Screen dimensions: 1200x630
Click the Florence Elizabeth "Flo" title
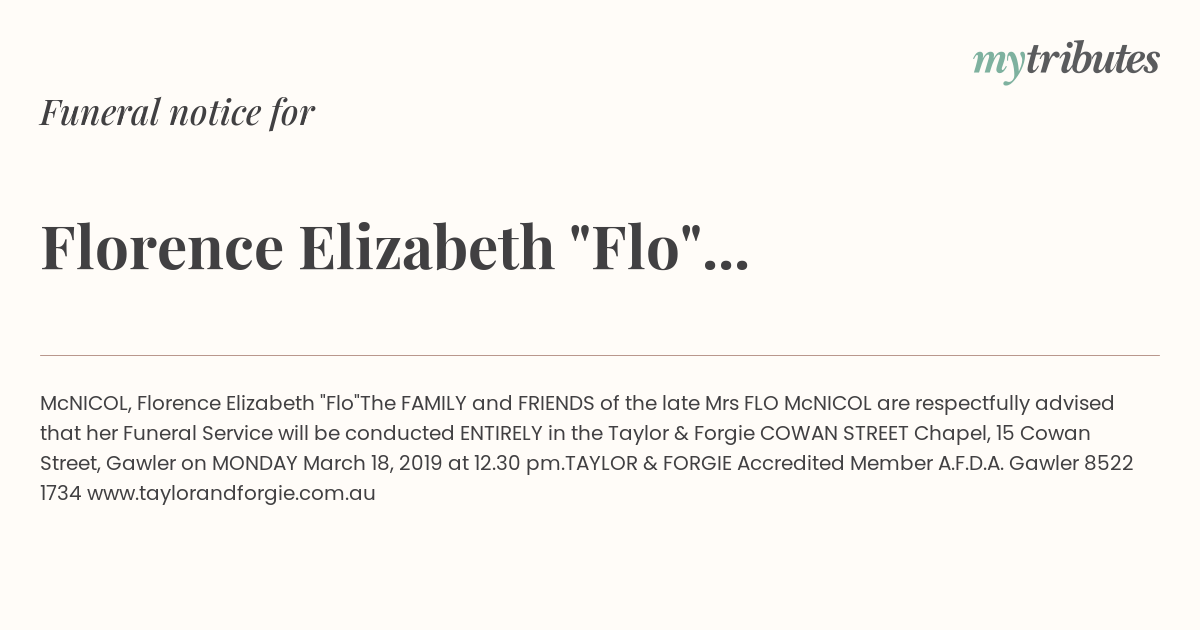click(394, 248)
